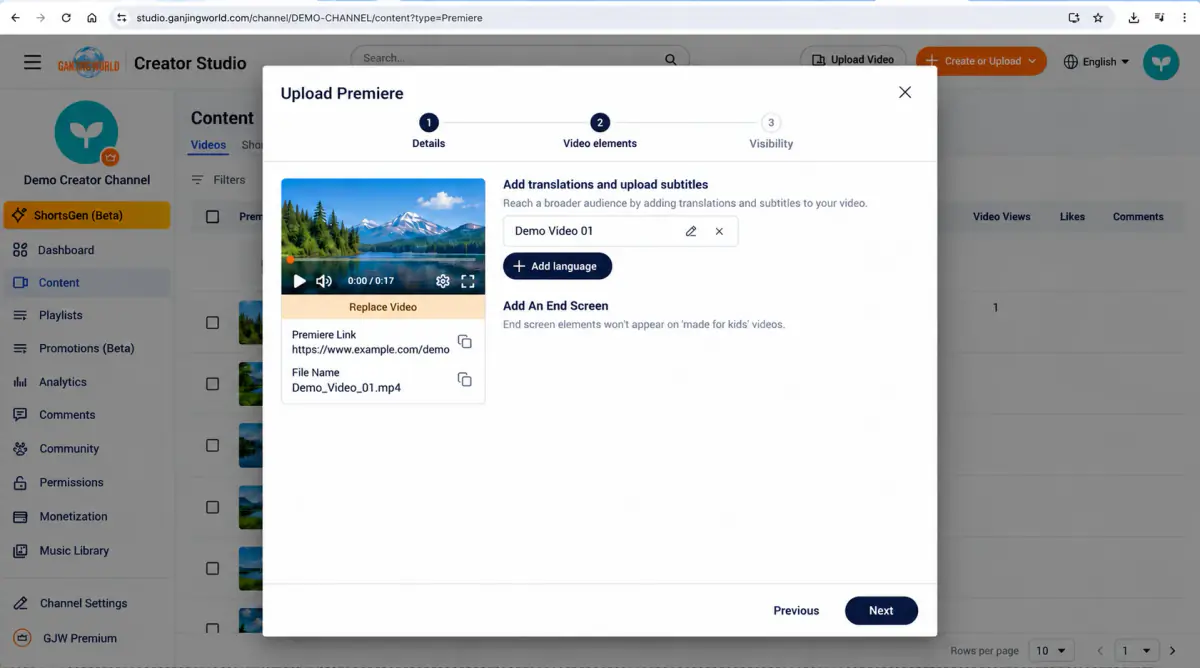Click the Likes column header
The width and height of the screenshot is (1200, 668).
[1072, 216]
